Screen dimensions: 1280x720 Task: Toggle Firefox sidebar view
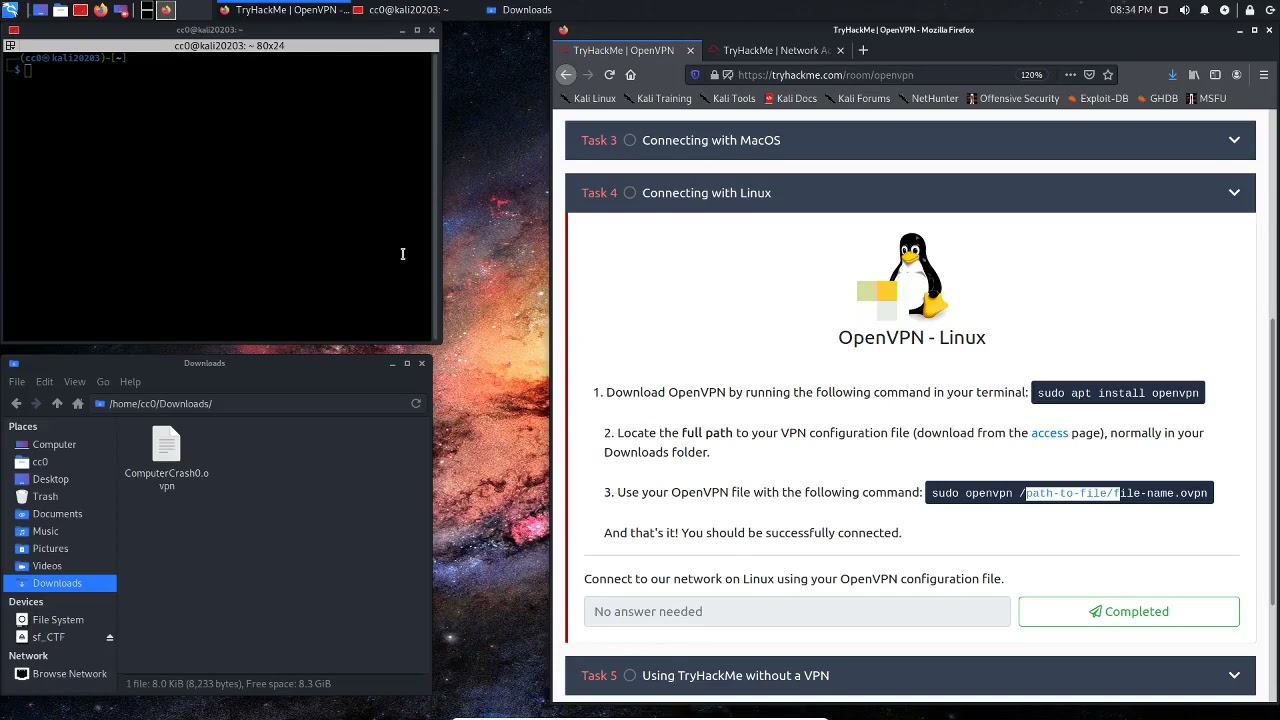(1215, 75)
